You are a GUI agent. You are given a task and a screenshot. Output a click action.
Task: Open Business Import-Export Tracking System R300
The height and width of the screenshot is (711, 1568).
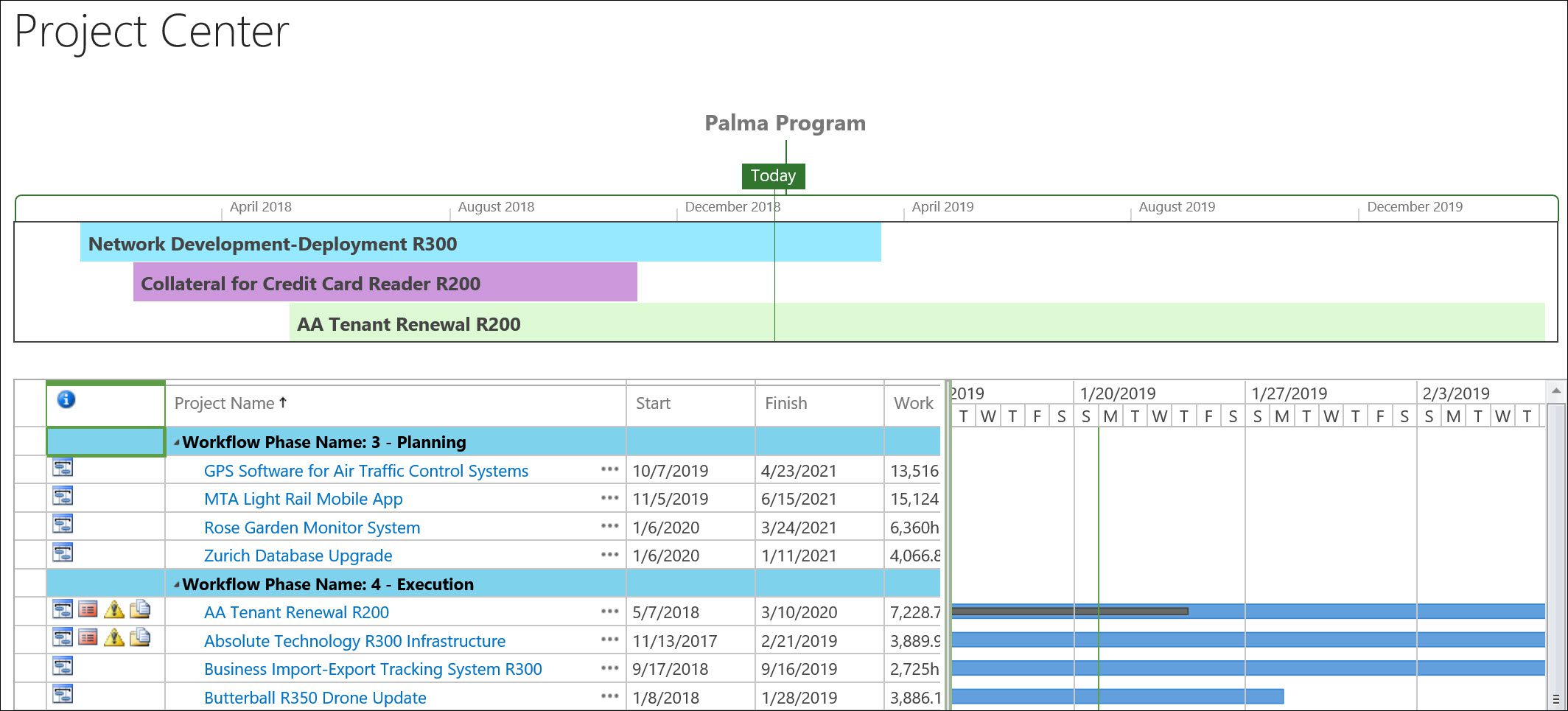[373, 669]
